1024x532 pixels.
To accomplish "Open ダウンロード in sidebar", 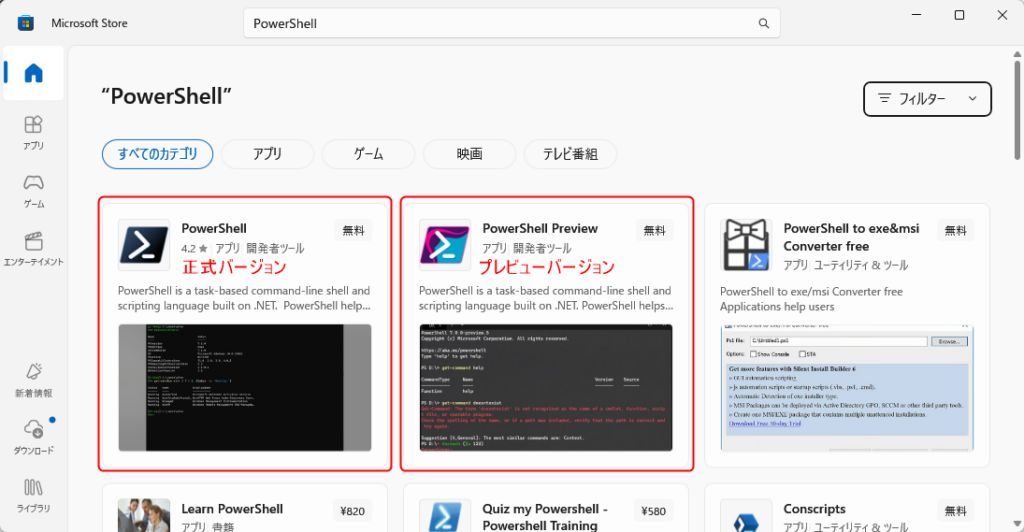I will (x=33, y=437).
